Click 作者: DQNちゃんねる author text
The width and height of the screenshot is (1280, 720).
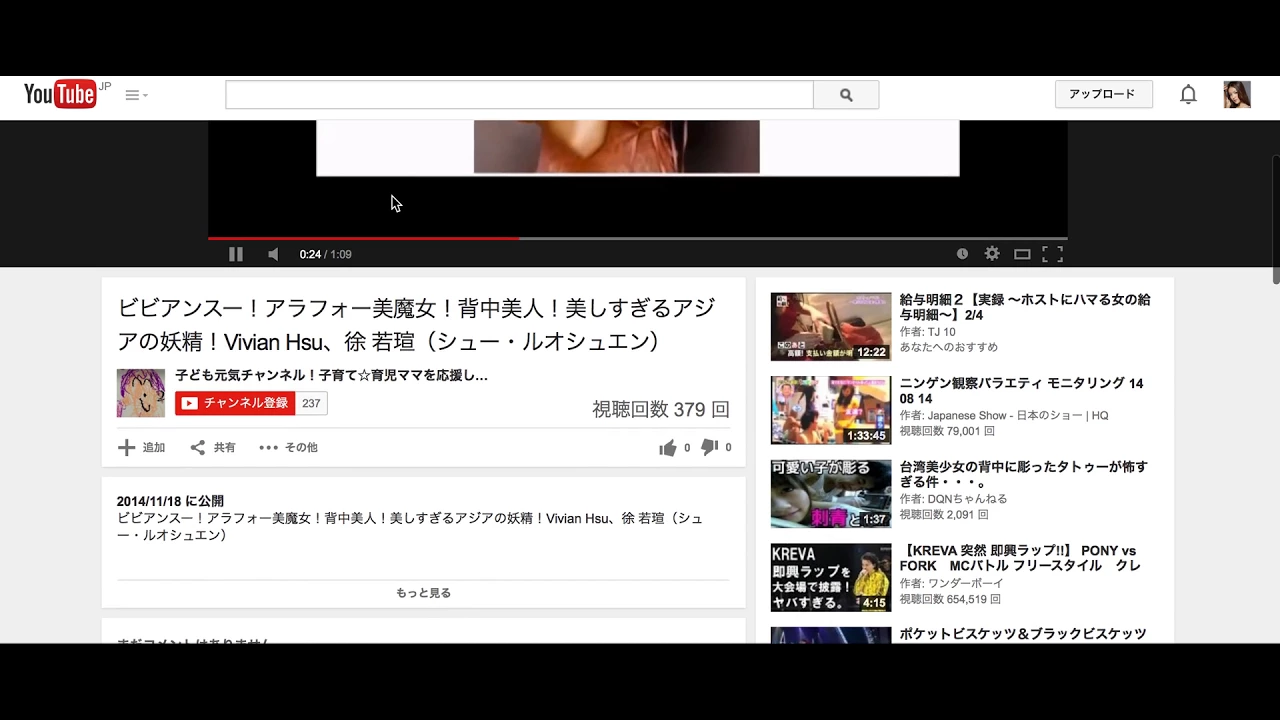coord(953,499)
